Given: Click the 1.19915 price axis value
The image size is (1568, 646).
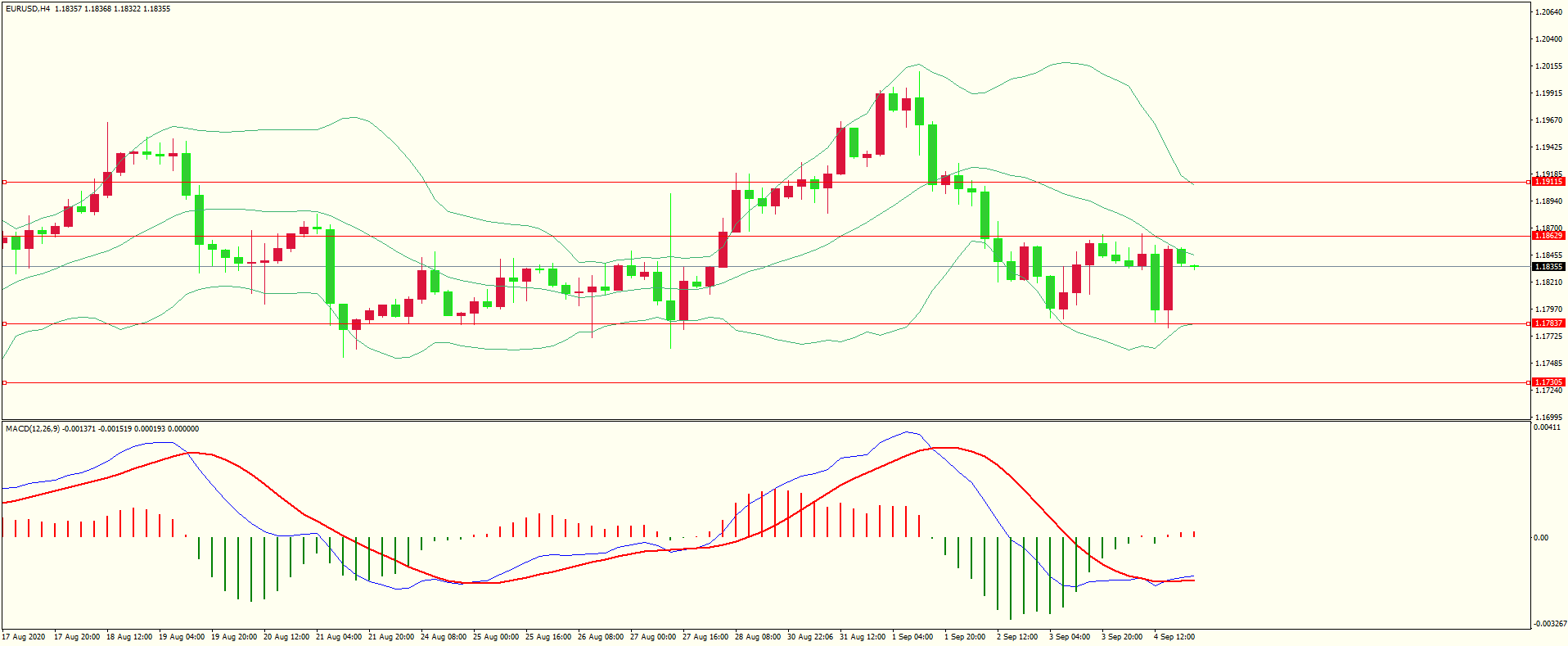Looking at the screenshot, I should tap(1548, 93).
